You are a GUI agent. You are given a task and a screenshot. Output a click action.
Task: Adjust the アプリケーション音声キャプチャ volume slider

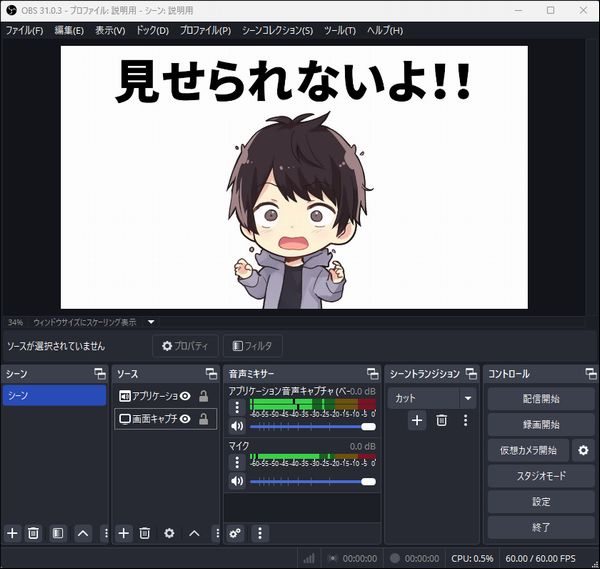click(x=313, y=426)
